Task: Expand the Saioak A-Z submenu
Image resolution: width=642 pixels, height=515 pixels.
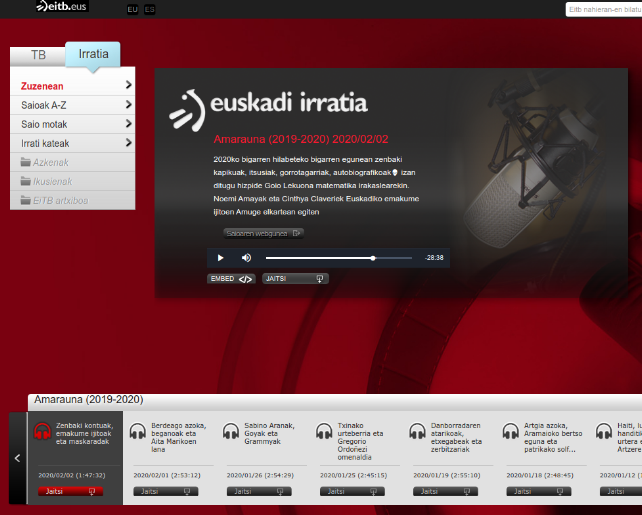Action: tap(76, 105)
